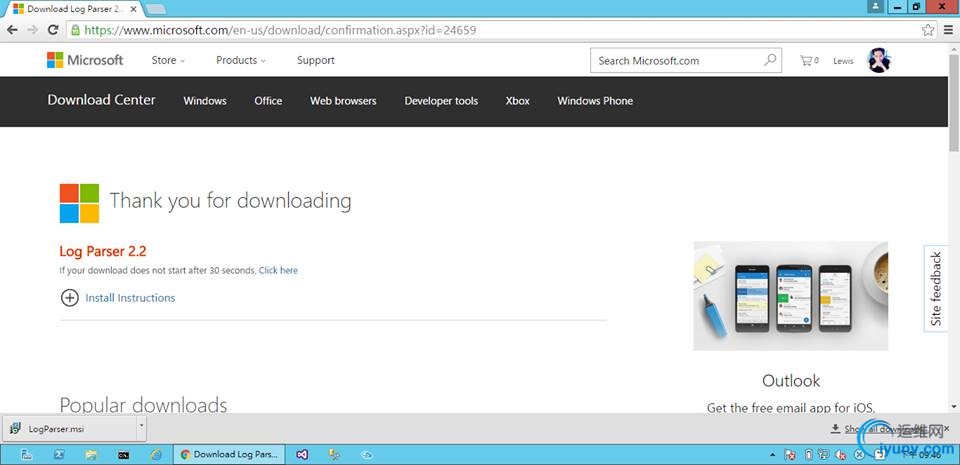Click the Lewis account name
Image resolution: width=960 pixels, height=465 pixels.
click(x=843, y=61)
